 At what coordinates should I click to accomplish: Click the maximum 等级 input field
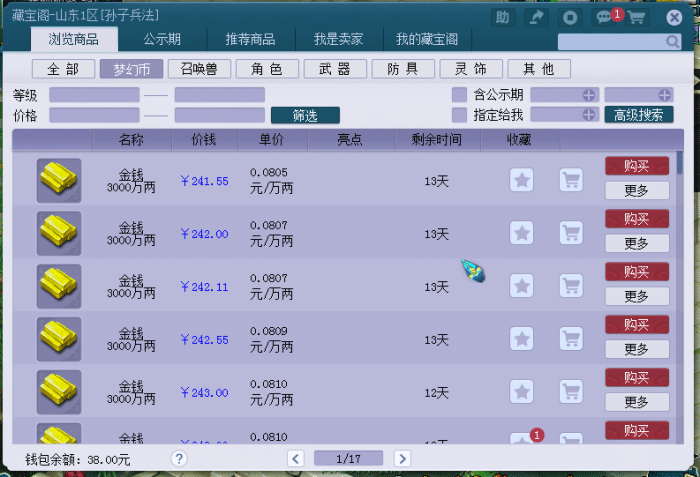point(220,95)
